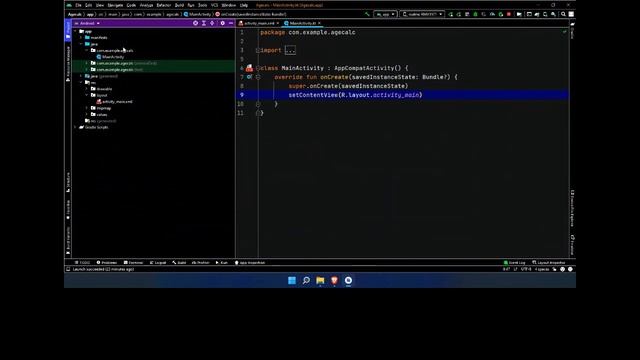The height and width of the screenshot is (360, 640).
Task: Expand Gradle Scripts node
Action: (76, 127)
